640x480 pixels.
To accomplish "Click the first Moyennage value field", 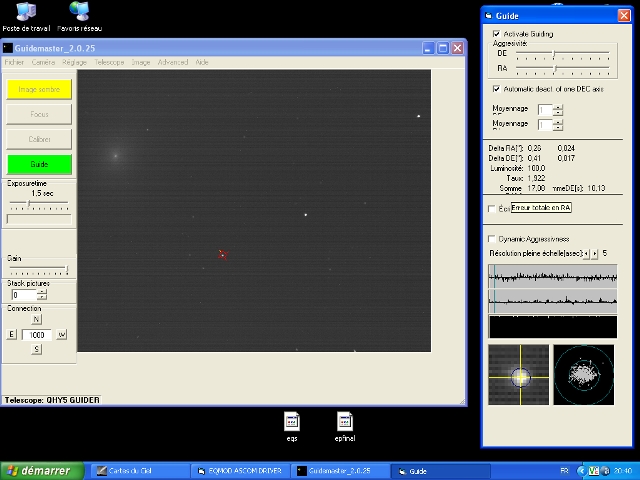I will (545, 110).
